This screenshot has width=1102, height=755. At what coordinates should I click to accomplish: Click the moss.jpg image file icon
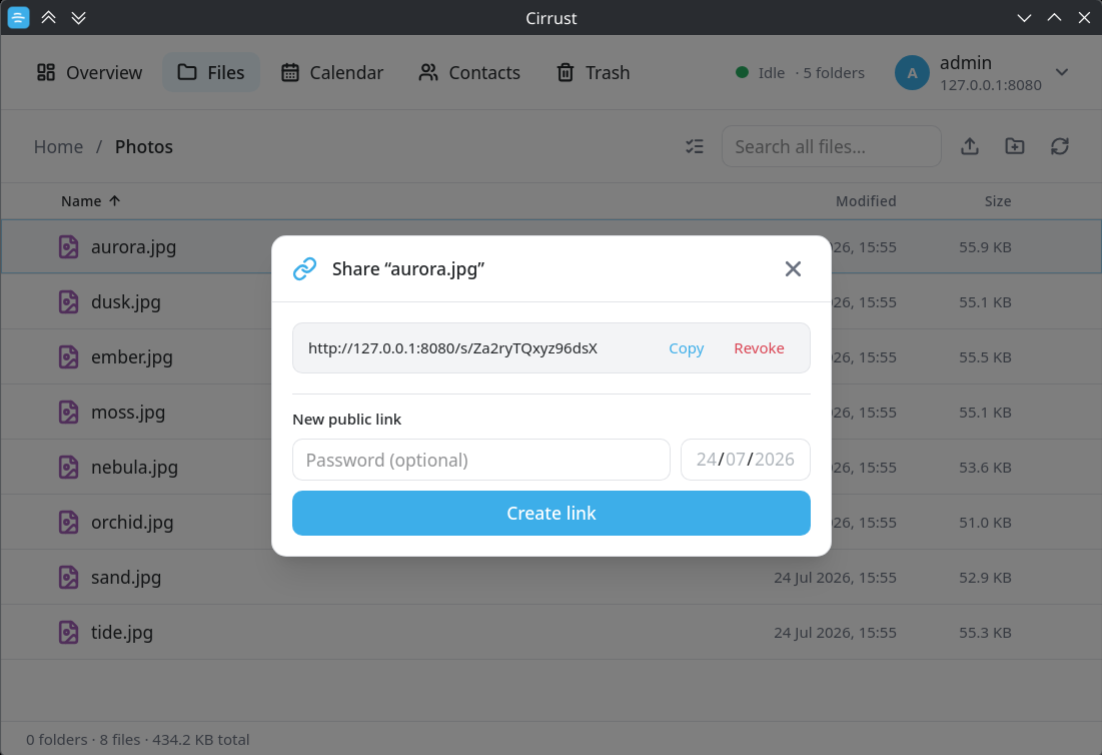[x=68, y=412]
